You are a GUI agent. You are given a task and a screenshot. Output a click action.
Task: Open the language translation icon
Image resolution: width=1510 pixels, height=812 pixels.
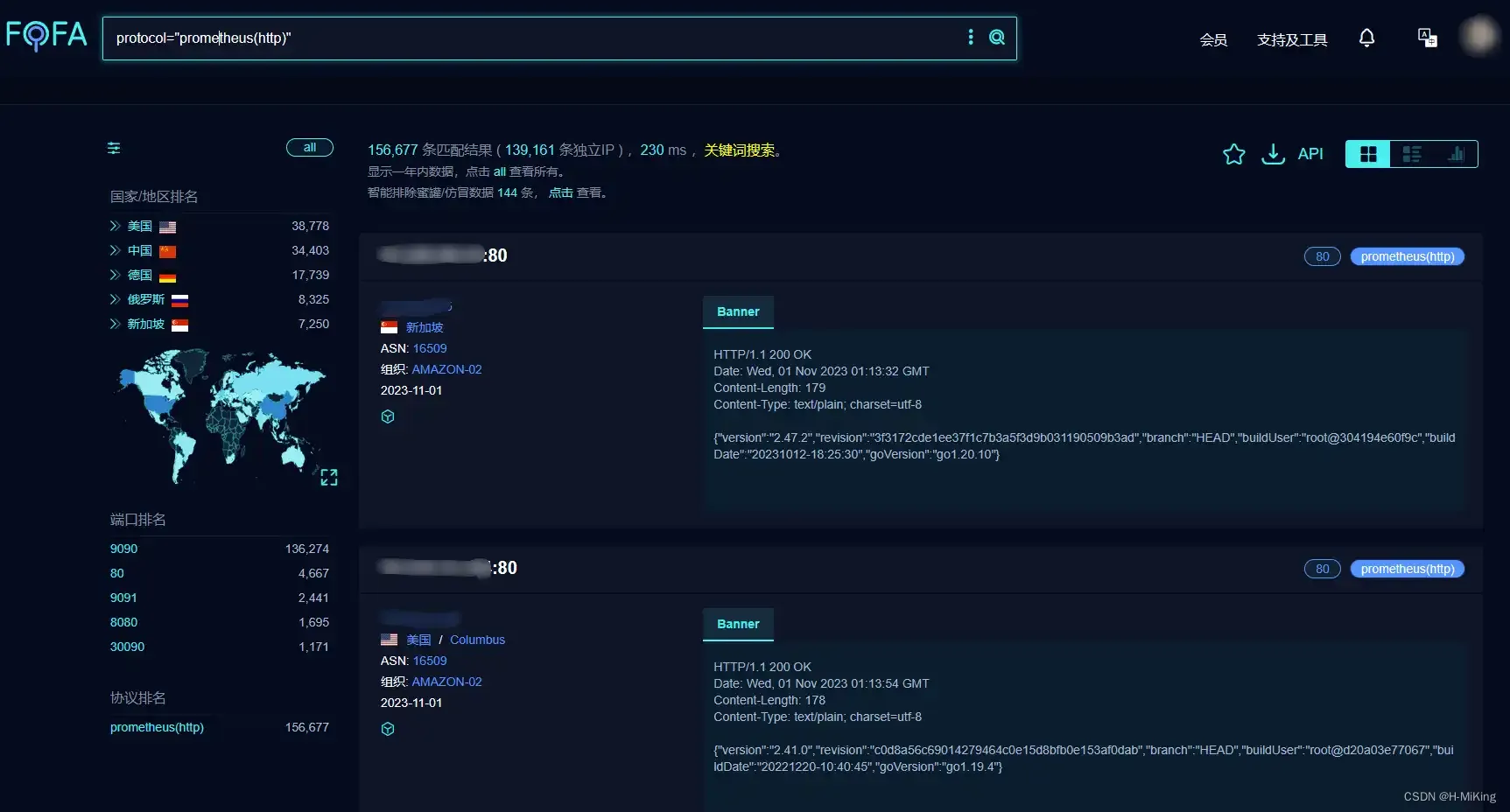[x=1427, y=38]
